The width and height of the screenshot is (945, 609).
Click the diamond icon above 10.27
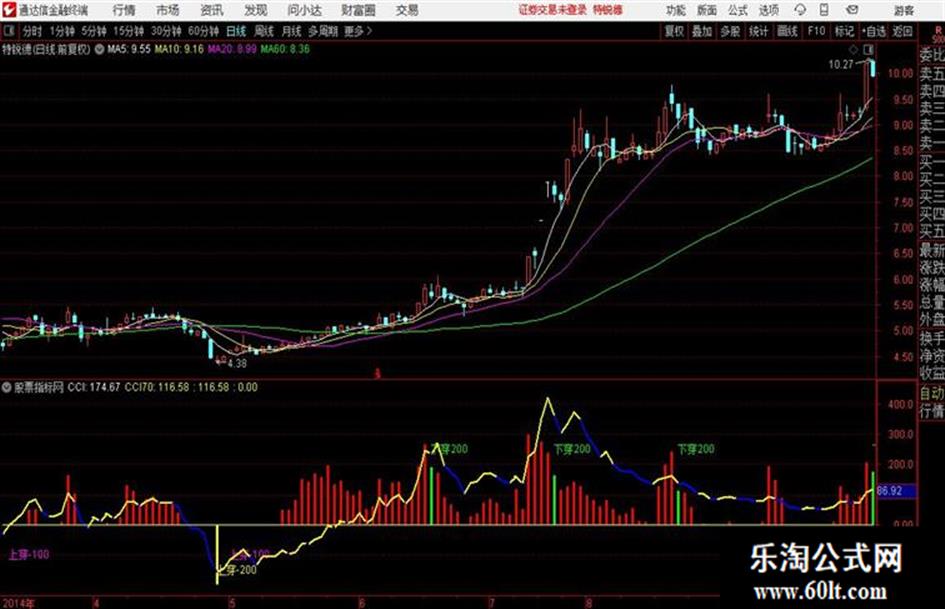pyautogui.click(x=853, y=49)
